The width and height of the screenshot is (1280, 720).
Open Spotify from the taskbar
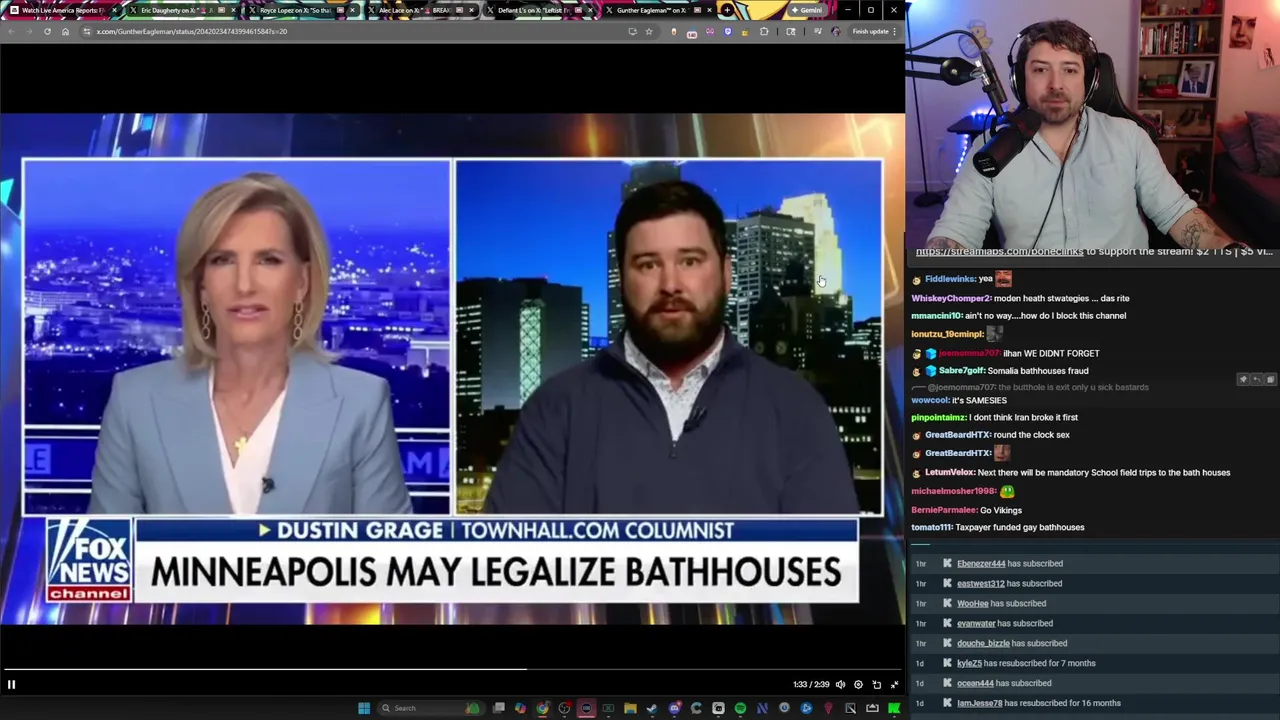coord(740,708)
